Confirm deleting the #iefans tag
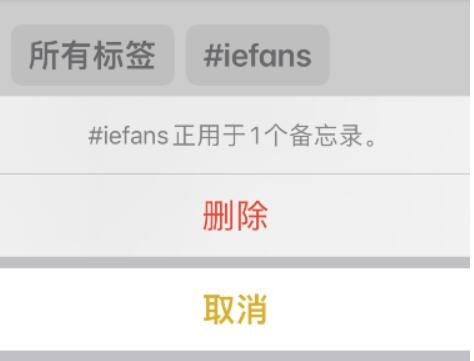 [235, 216]
